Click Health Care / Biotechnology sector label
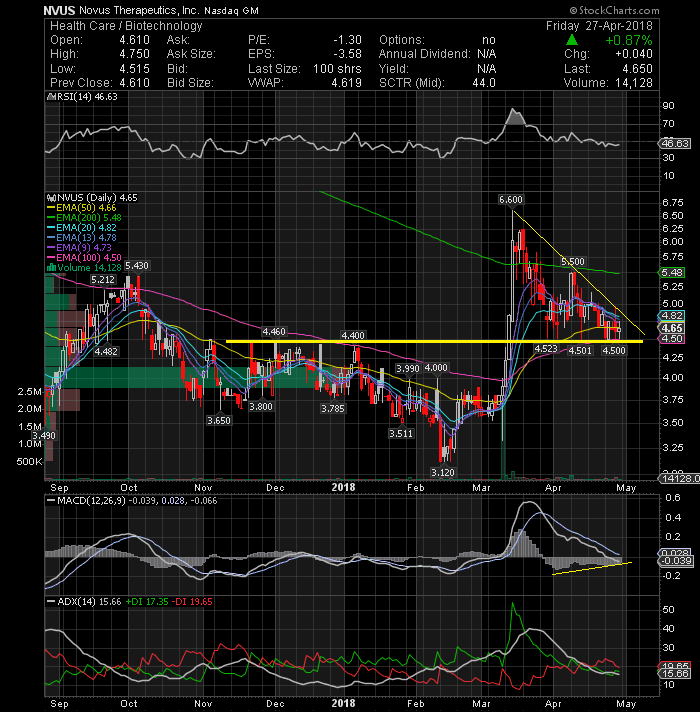 click(126, 26)
